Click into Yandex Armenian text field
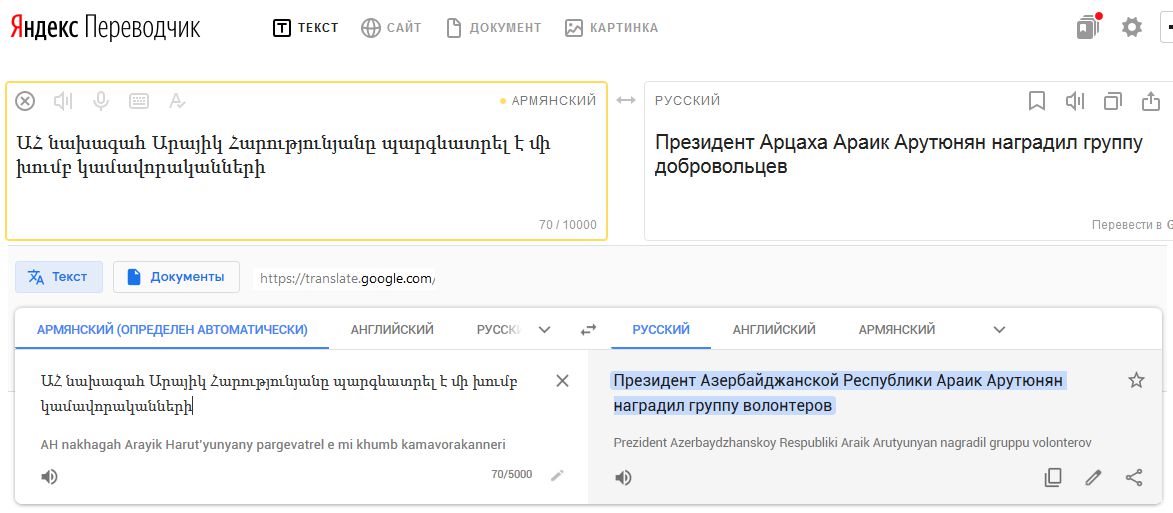 tap(306, 161)
